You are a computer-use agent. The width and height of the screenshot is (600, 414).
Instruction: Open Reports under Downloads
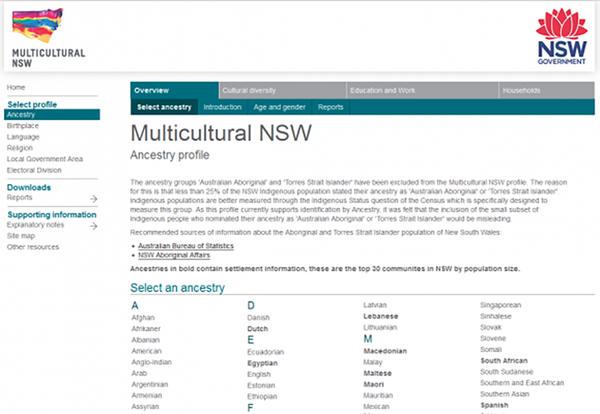pos(20,197)
